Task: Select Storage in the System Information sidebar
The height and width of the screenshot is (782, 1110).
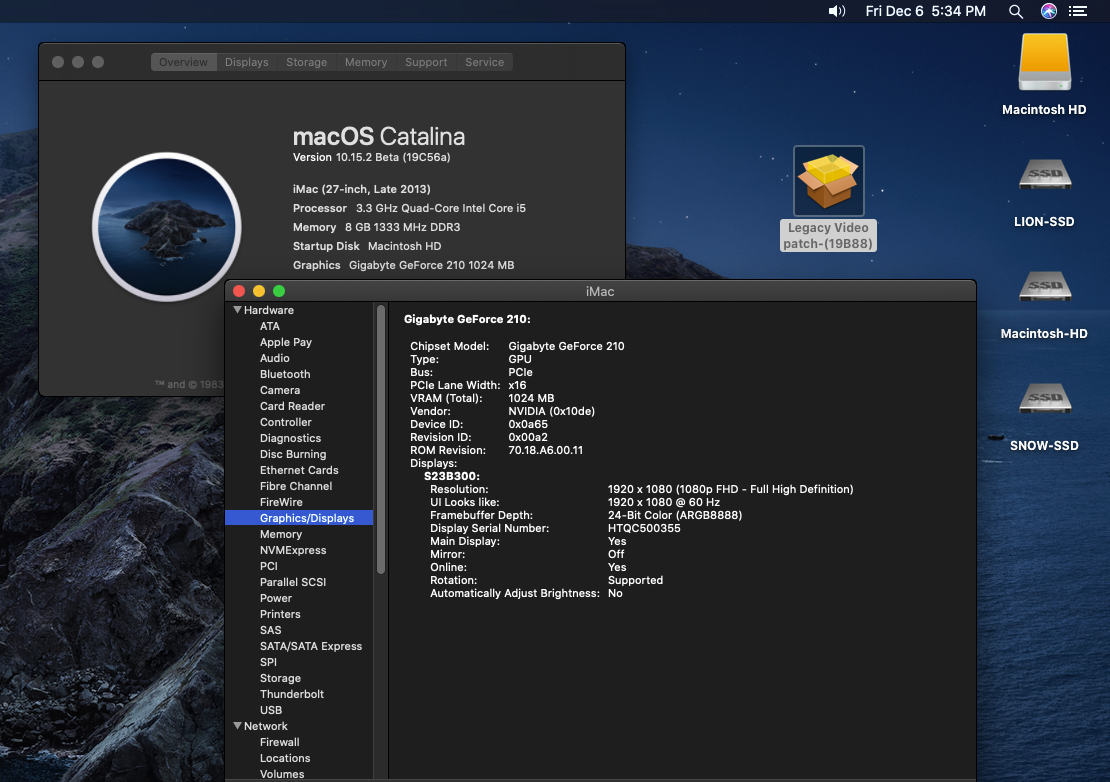Action: pyautogui.click(x=280, y=678)
